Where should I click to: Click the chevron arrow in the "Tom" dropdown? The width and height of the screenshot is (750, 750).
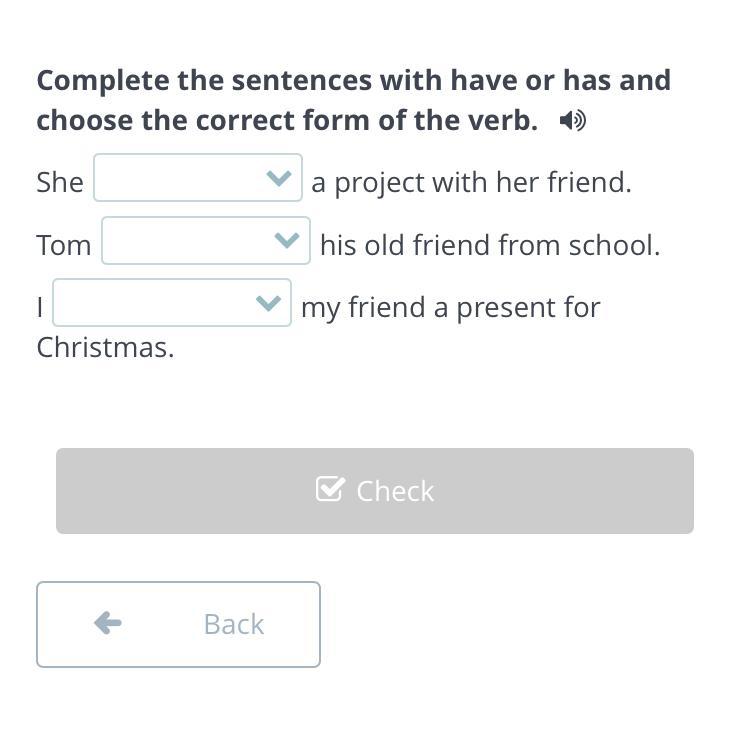[x=287, y=241]
